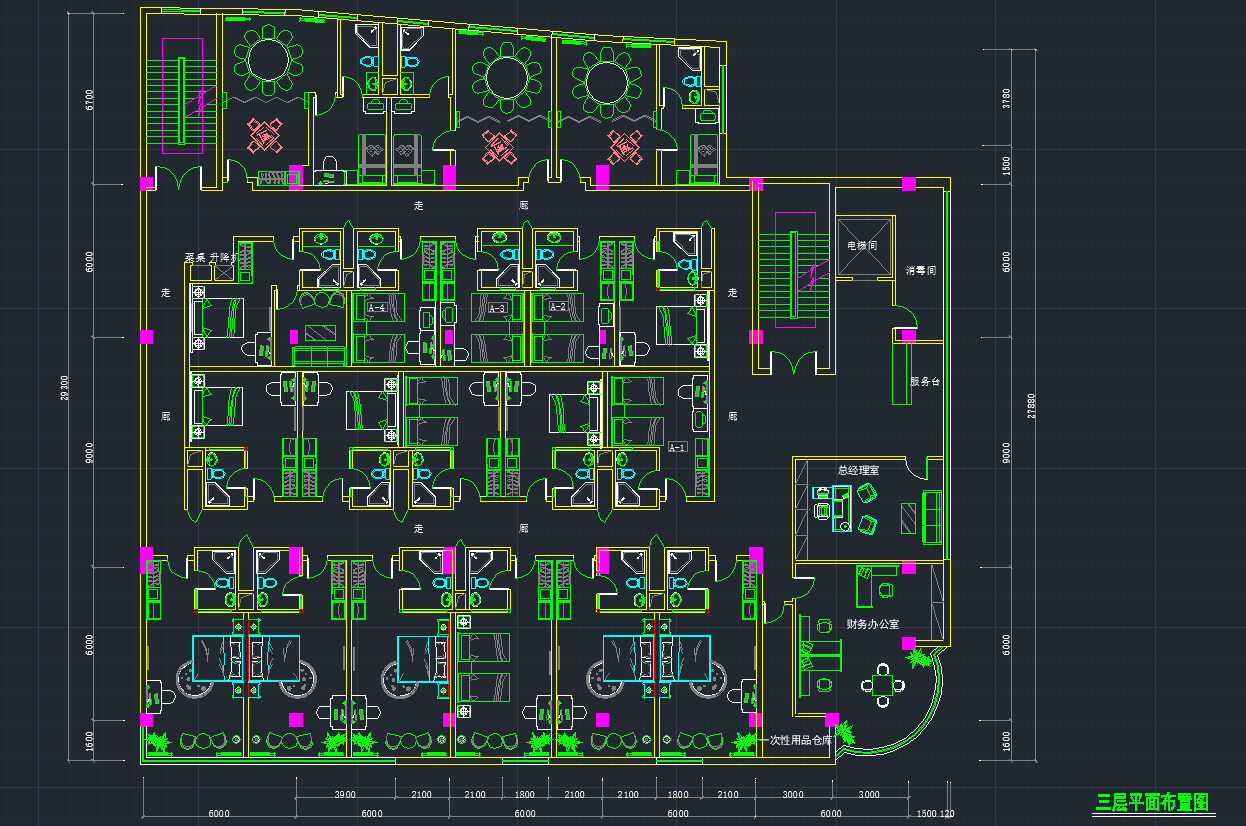Click the A-2 room tag
Screen dimensions: 1246x826
pyautogui.click(x=557, y=307)
